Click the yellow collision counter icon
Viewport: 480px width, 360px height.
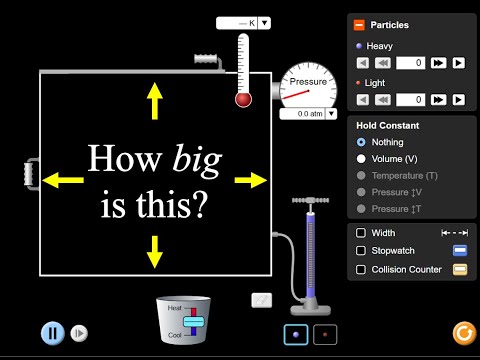pos(460,269)
